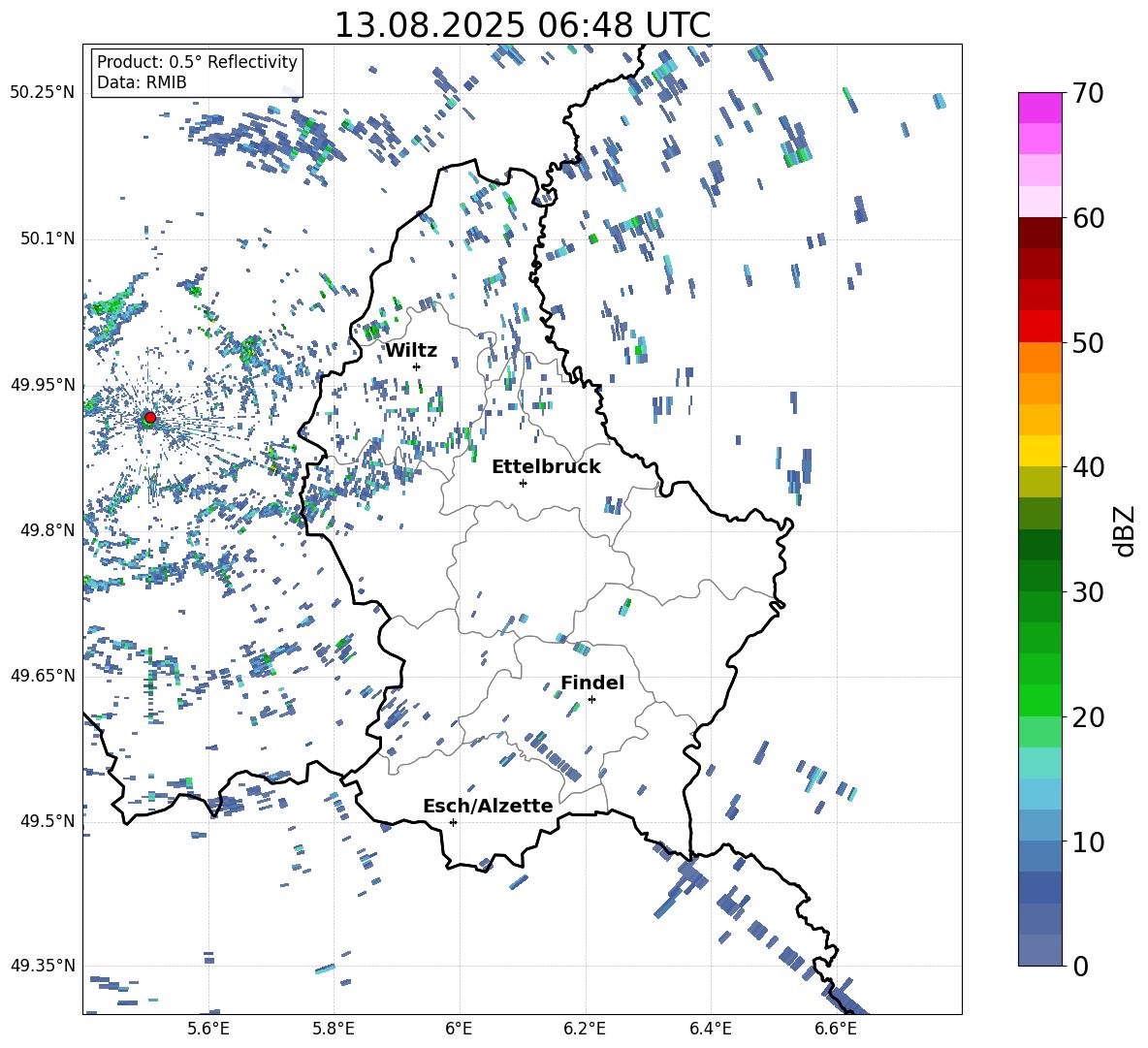
Task: Click the cross marker under Wiltz
Action: [417, 366]
